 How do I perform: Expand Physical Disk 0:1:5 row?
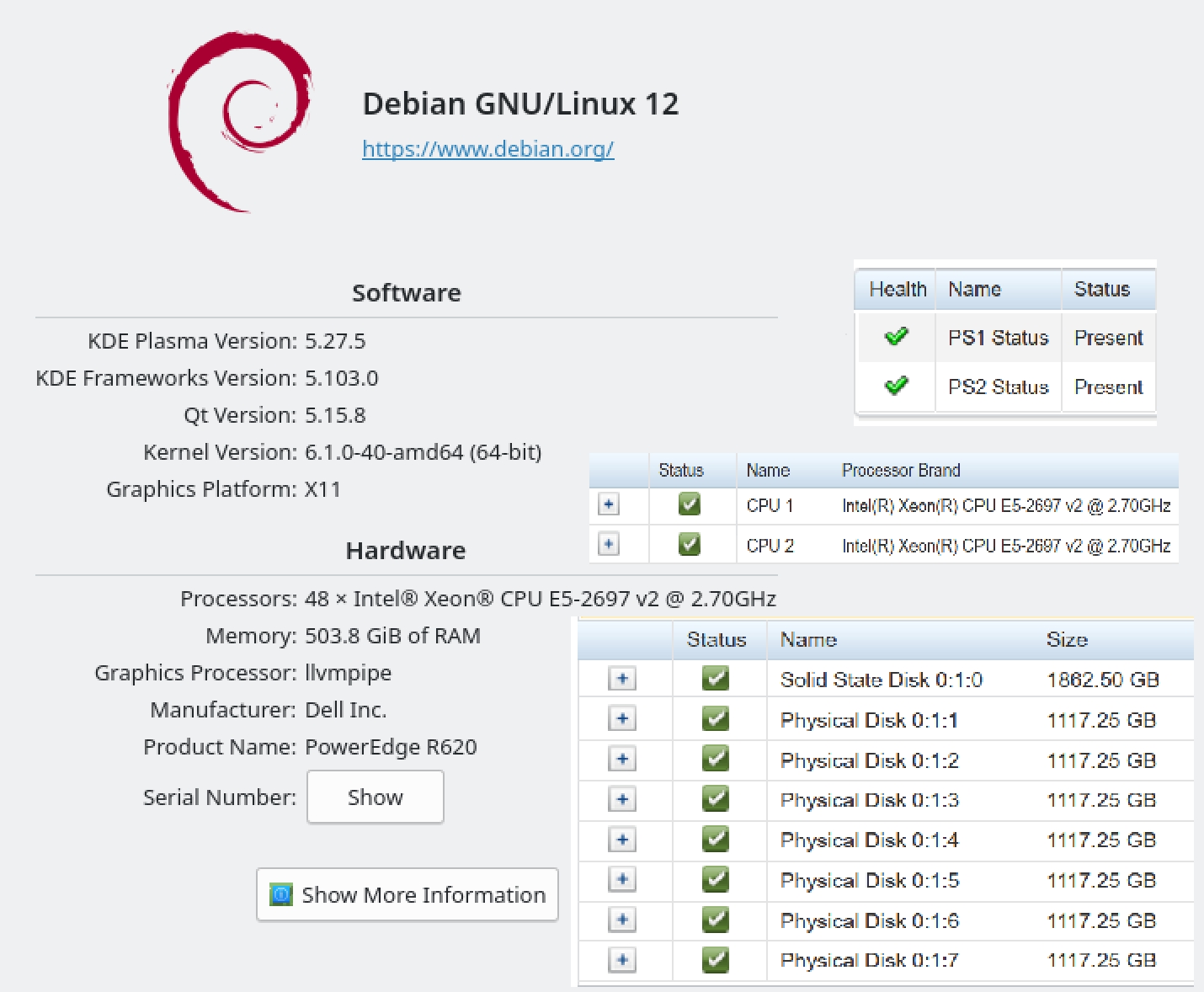[622, 880]
